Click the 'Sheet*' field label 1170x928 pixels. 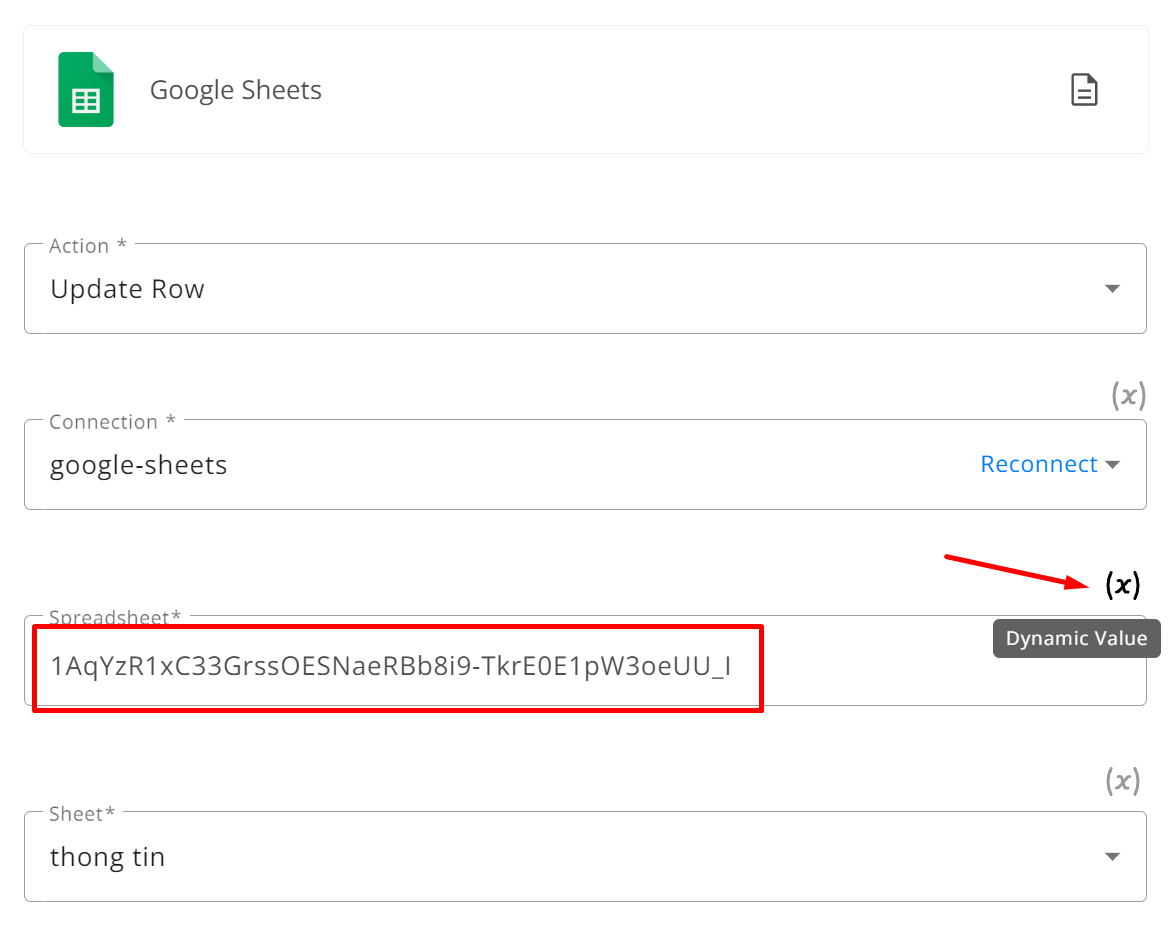click(x=82, y=814)
